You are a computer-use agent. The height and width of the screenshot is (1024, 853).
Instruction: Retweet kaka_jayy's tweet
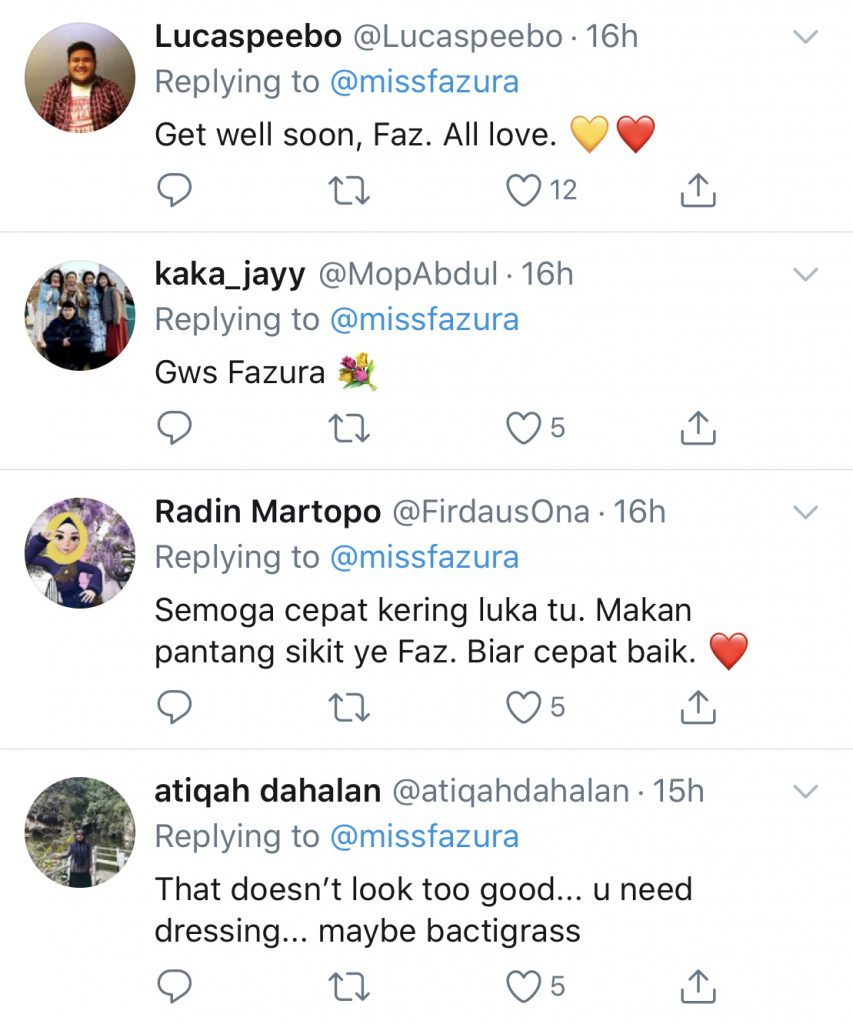[x=350, y=428]
